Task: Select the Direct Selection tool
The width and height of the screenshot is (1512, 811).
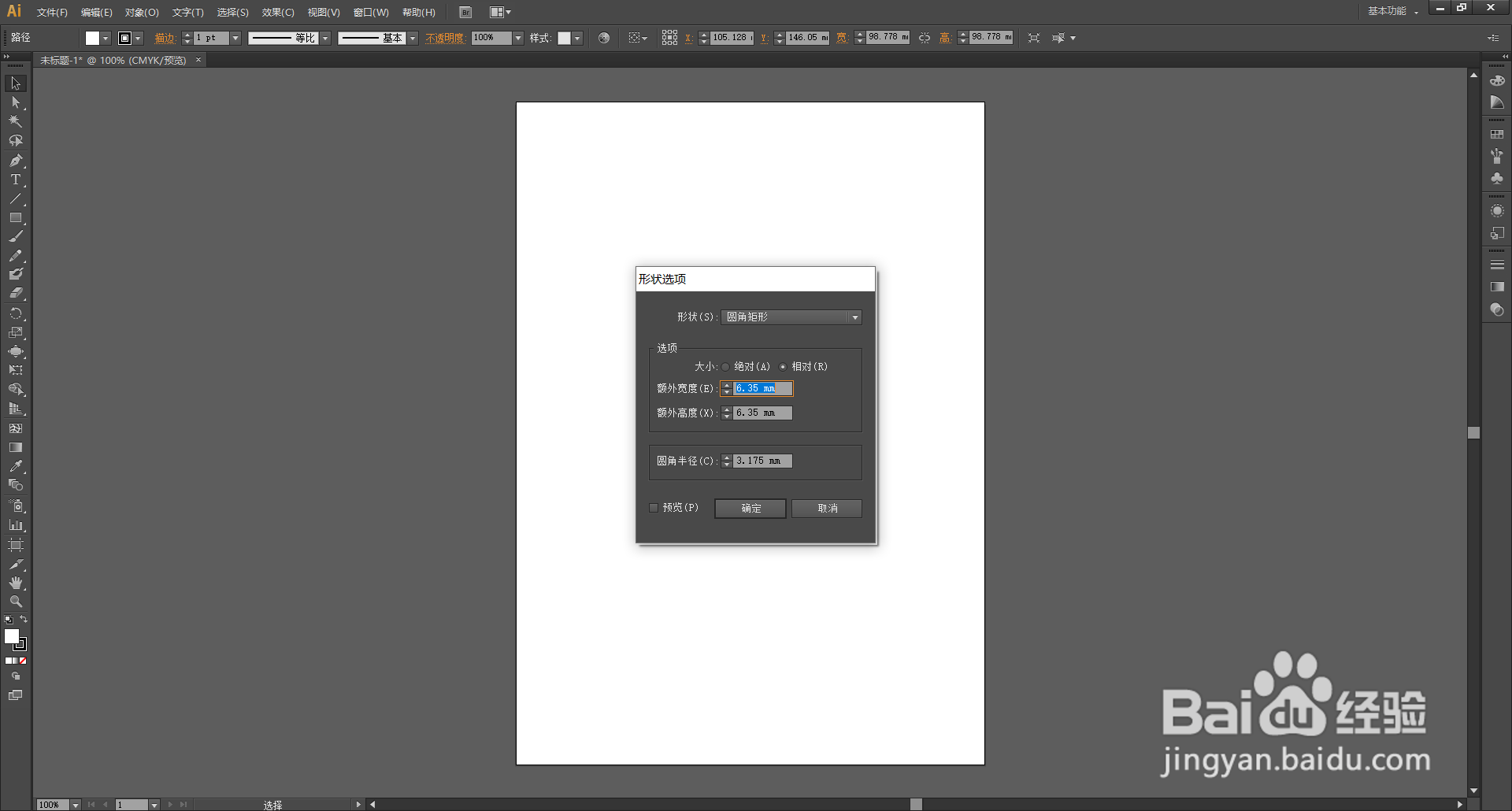Action: (x=16, y=102)
